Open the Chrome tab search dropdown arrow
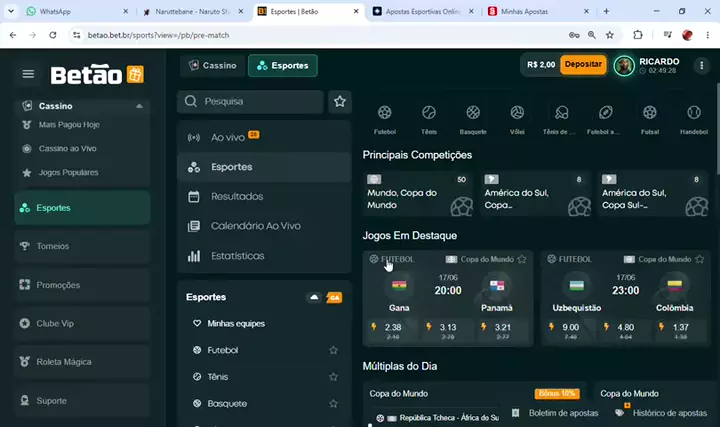This screenshot has height=427, width=720. [11, 11]
